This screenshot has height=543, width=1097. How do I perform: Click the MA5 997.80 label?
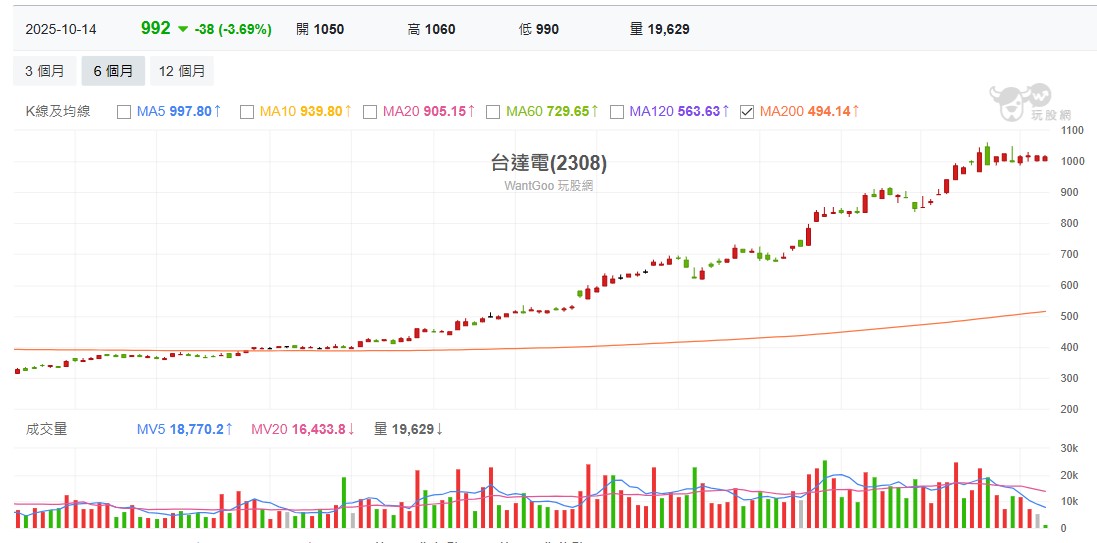[x=179, y=111]
